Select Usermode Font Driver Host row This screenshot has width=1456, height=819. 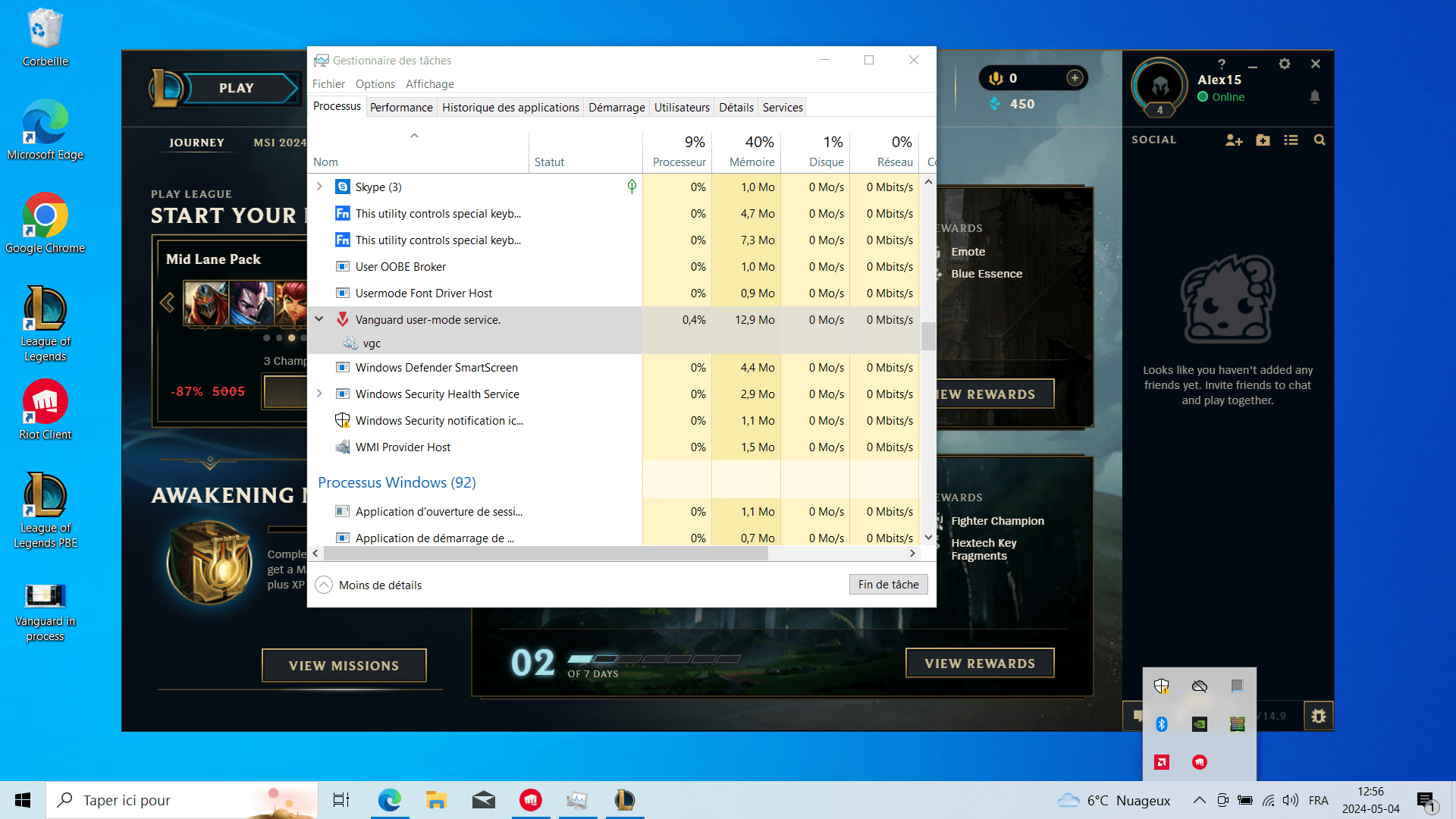tap(614, 293)
